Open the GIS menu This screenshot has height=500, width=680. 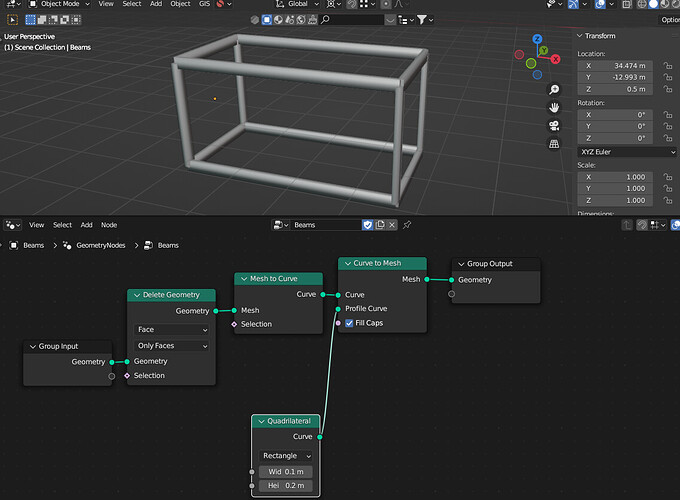(x=204, y=4)
